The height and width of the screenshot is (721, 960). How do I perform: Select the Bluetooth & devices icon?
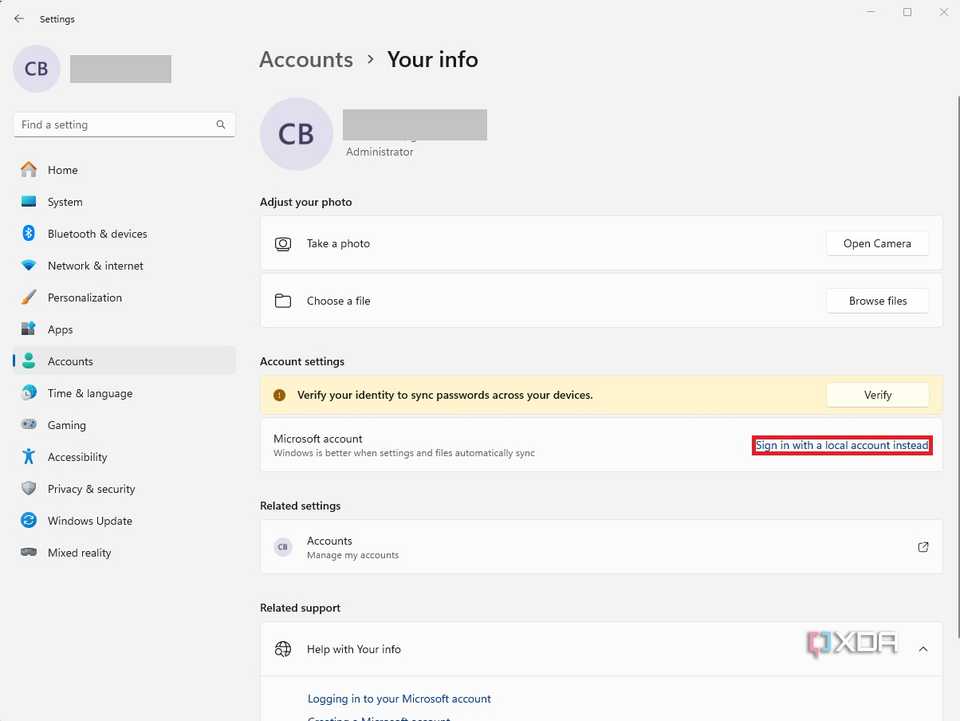point(29,234)
